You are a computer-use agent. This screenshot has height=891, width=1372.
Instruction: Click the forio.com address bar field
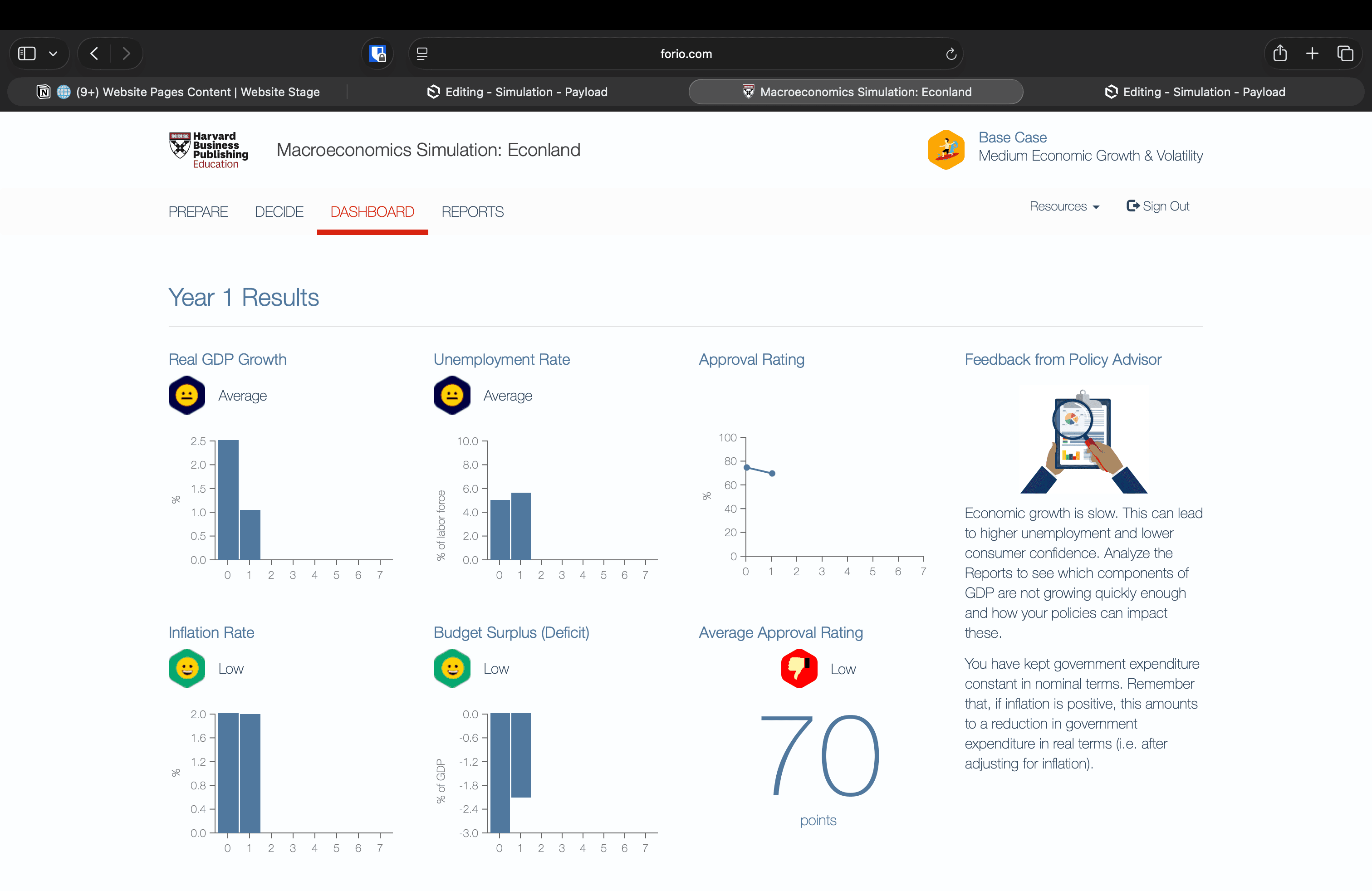(x=686, y=54)
